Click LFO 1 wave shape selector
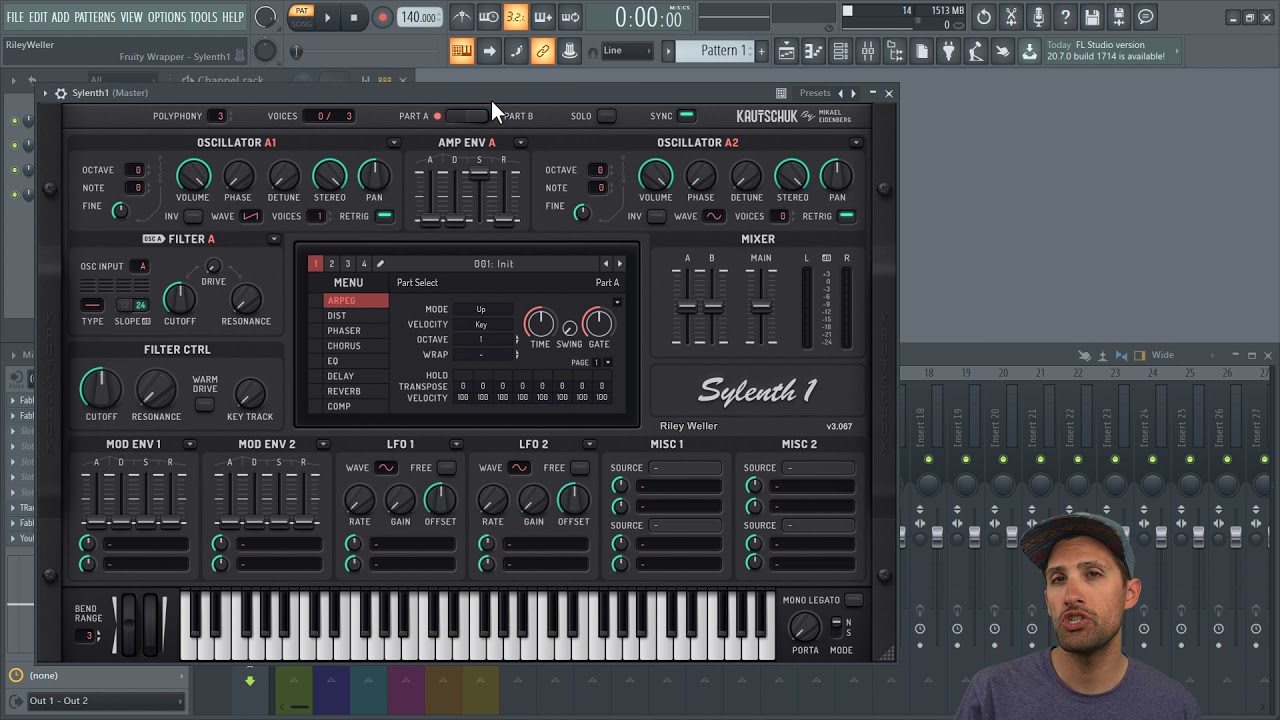Image resolution: width=1280 pixels, height=720 pixels. tap(386, 468)
